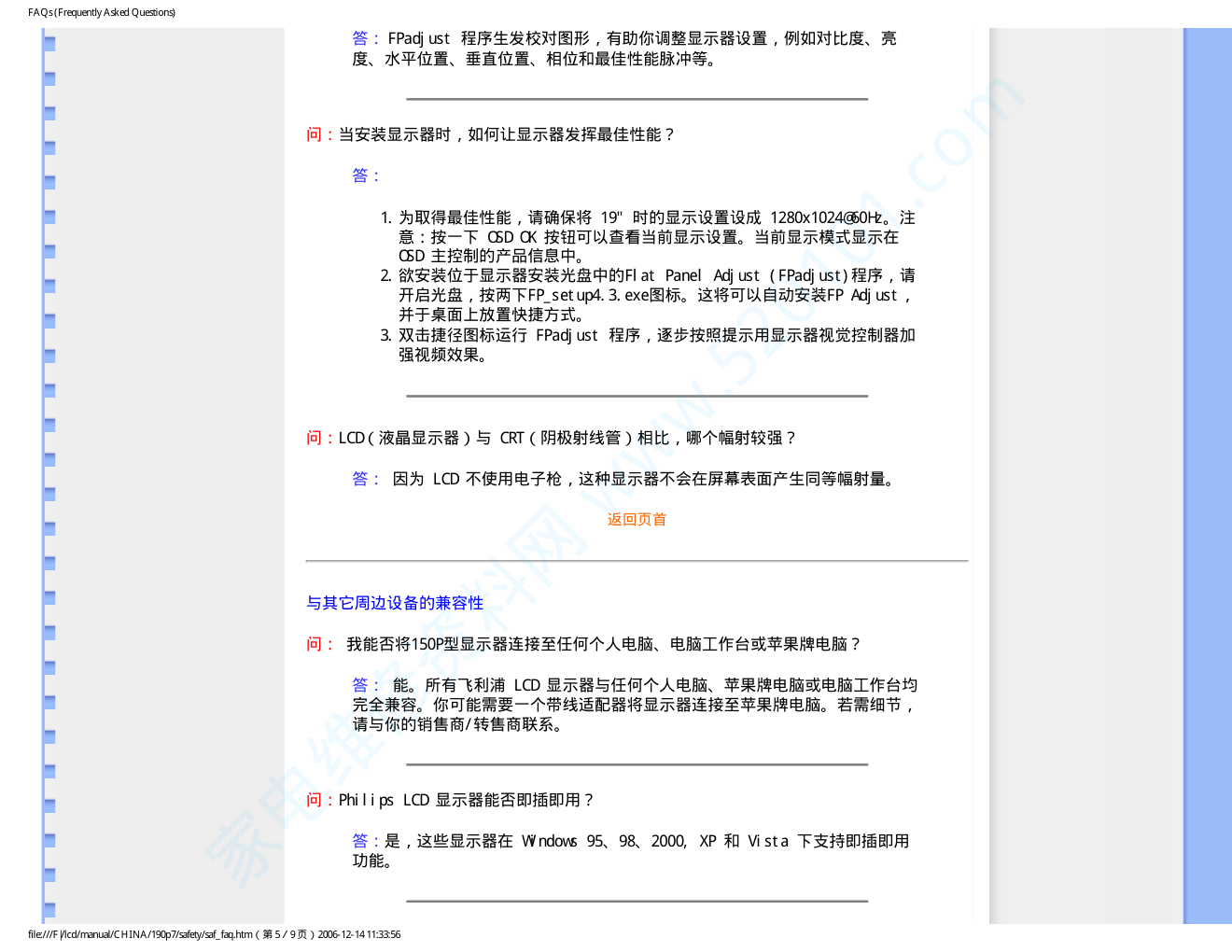The image size is (1232, 952).
Task: Click the answer listing Windows 95、98、2000、XP 和 Vista
Action: click(631, 850)
